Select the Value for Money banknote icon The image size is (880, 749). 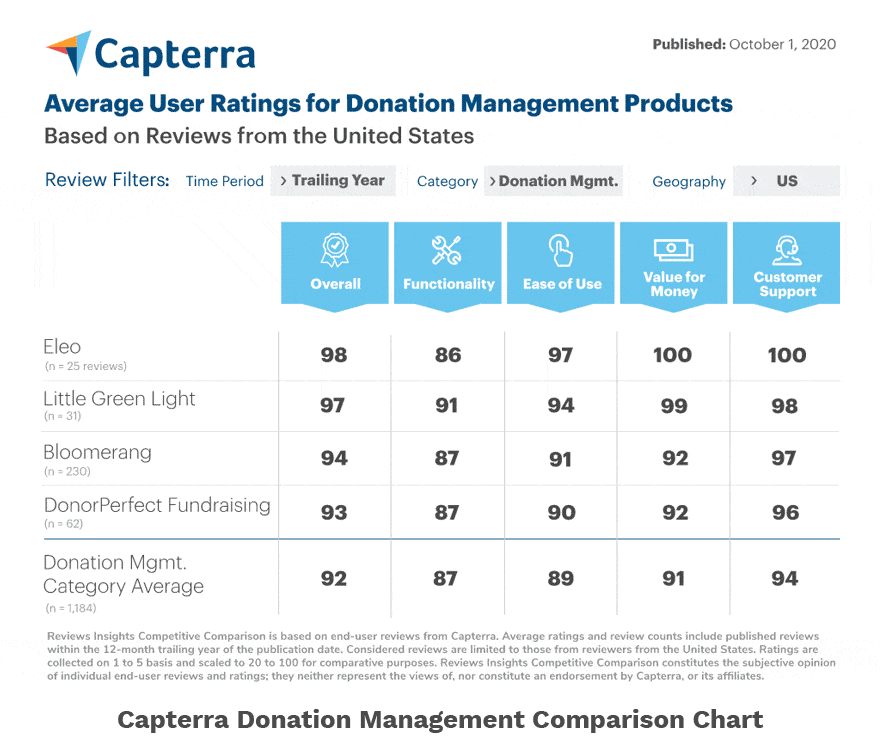pyautogui.click(x=673, y=250)
